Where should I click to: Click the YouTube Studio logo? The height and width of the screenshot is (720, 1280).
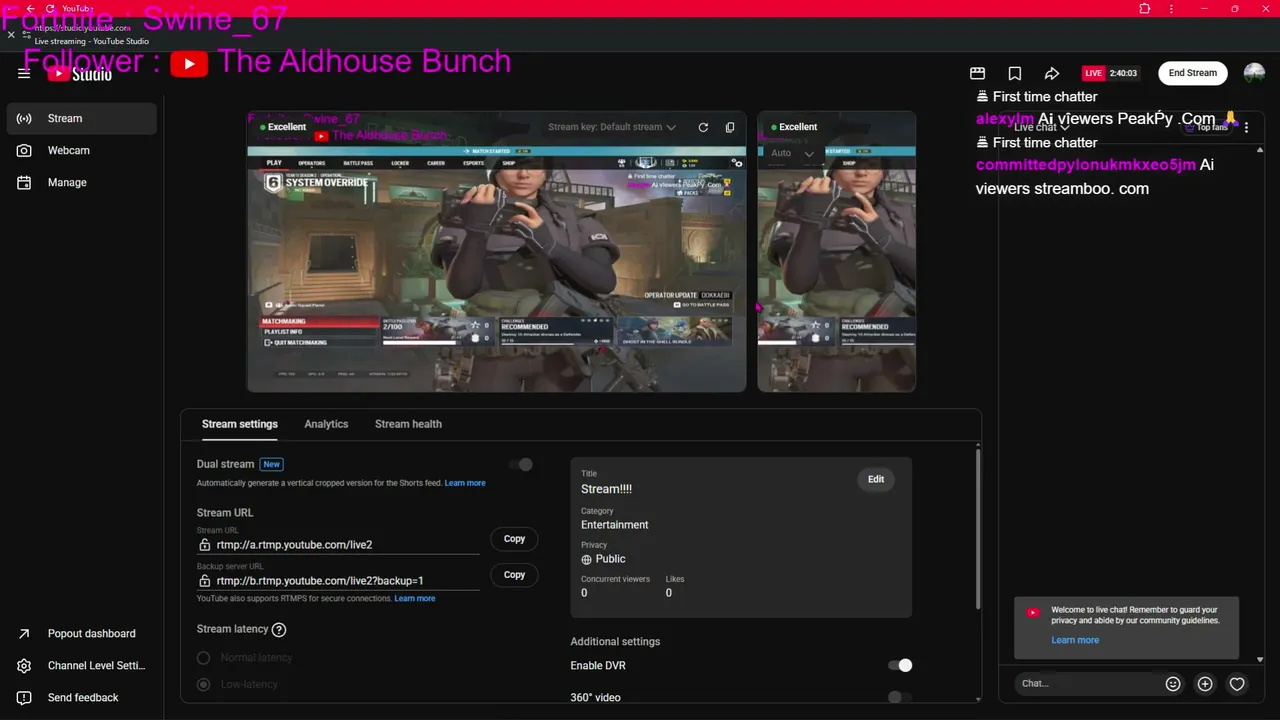80,73
